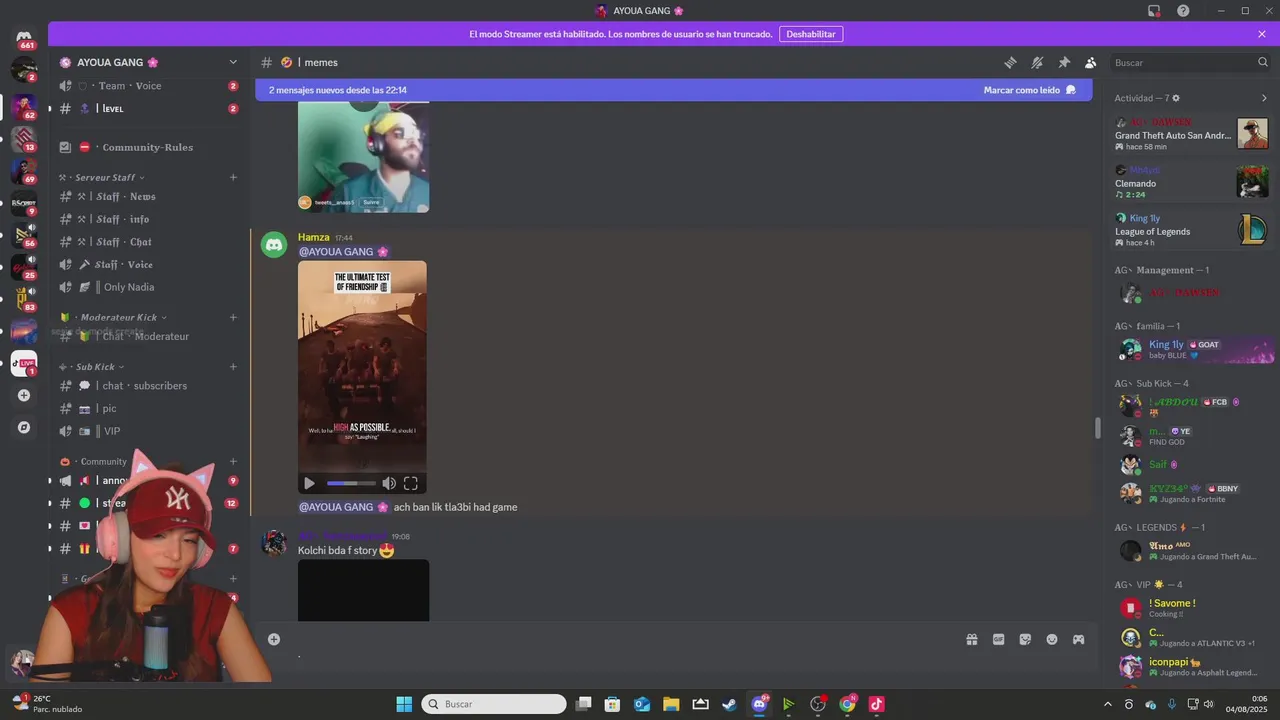Open the pic channel

pos(149,408)
